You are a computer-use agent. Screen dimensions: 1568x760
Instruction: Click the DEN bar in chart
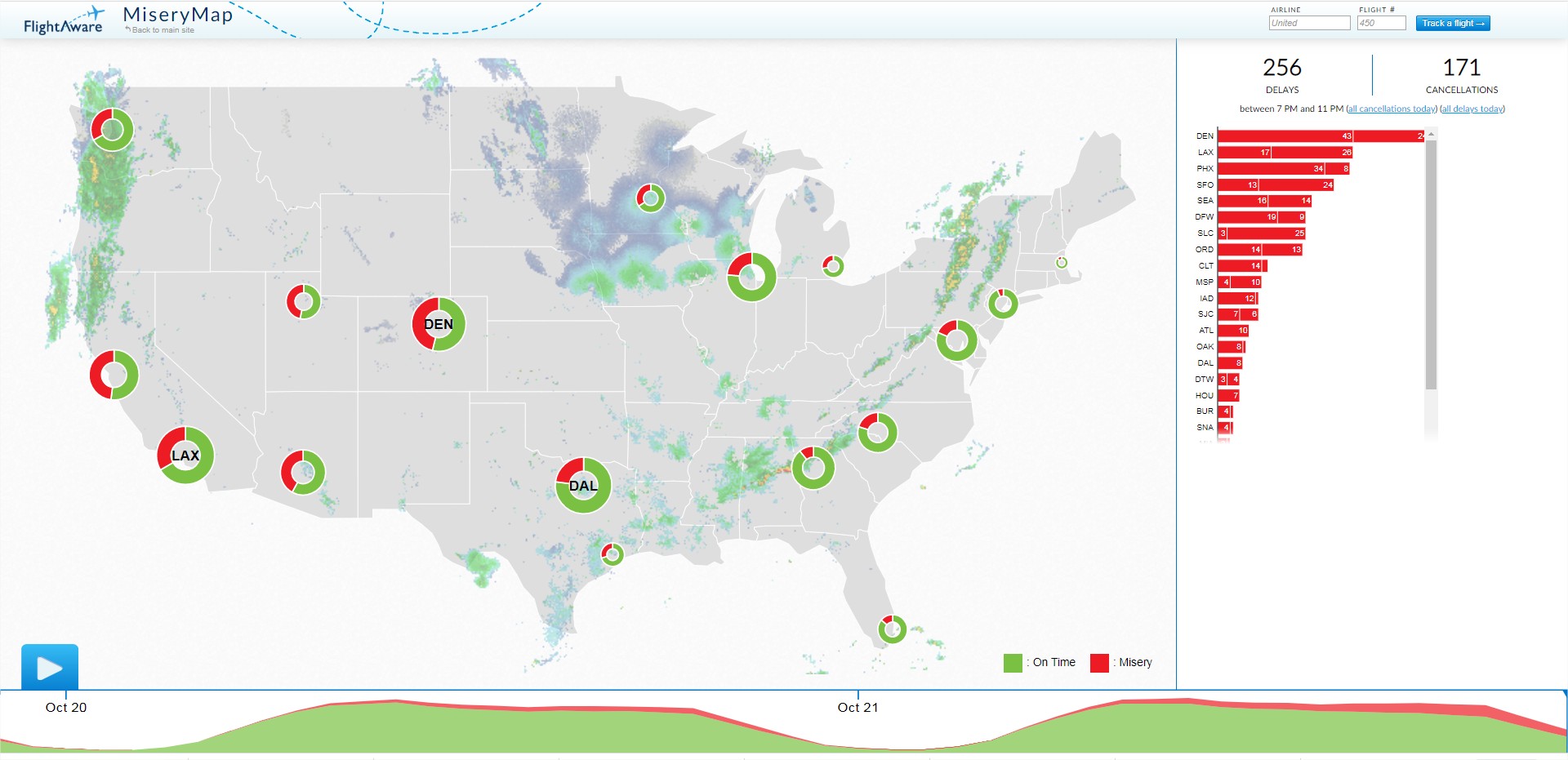pyautogui.click(x=1321, y=136)
